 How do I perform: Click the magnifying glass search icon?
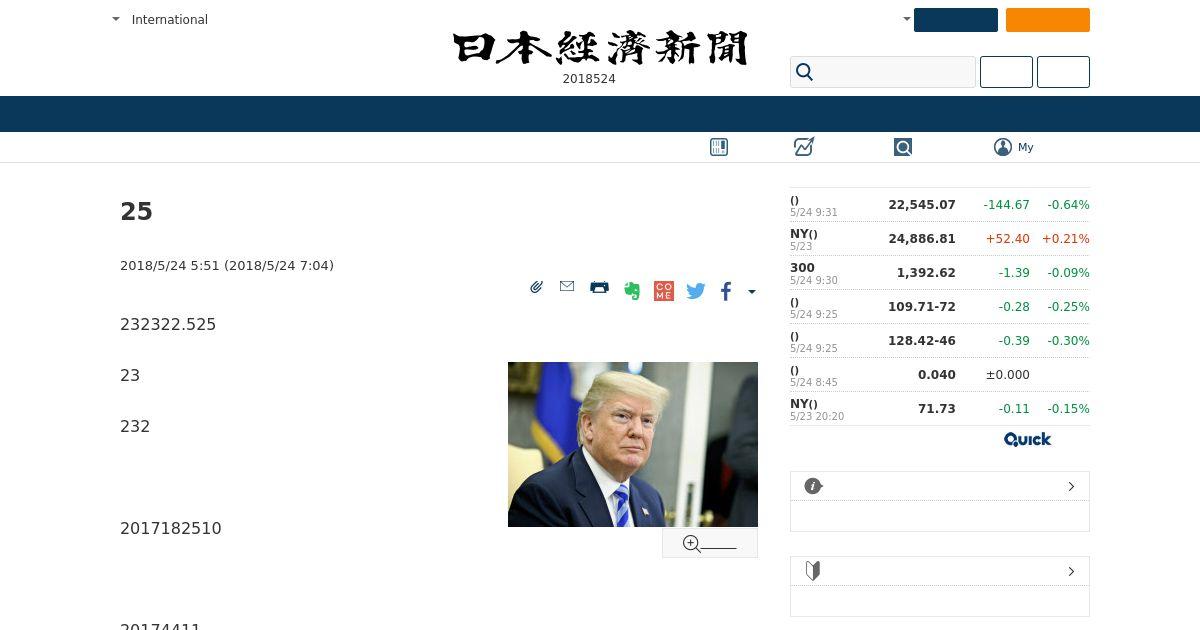point(805,72)
